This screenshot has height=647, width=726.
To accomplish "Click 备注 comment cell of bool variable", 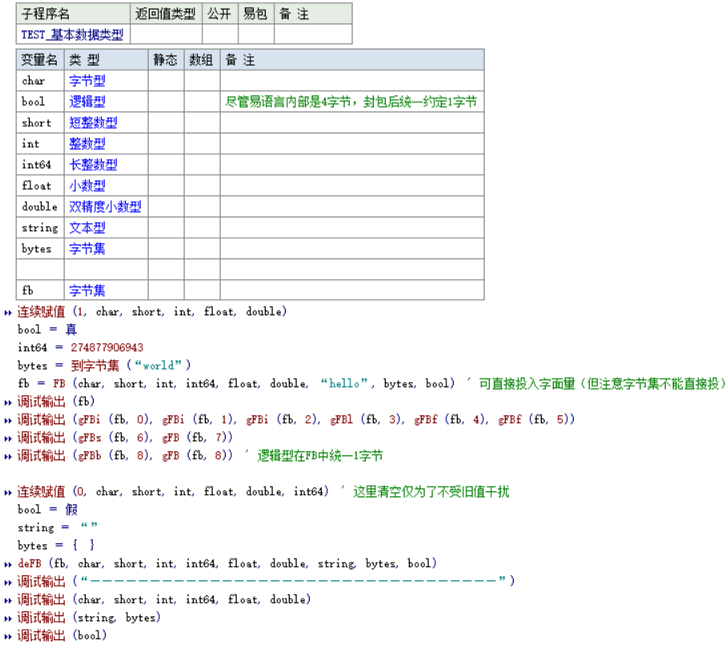I will pos(351,102).
